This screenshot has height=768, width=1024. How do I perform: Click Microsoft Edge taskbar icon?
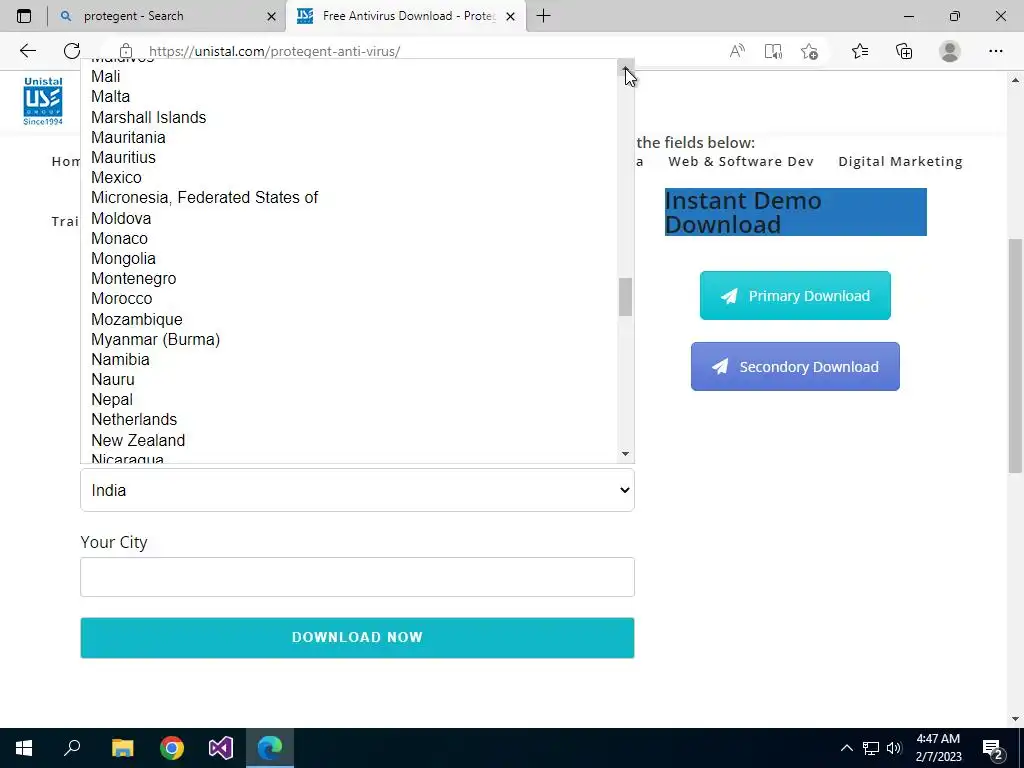pos(270,748)
